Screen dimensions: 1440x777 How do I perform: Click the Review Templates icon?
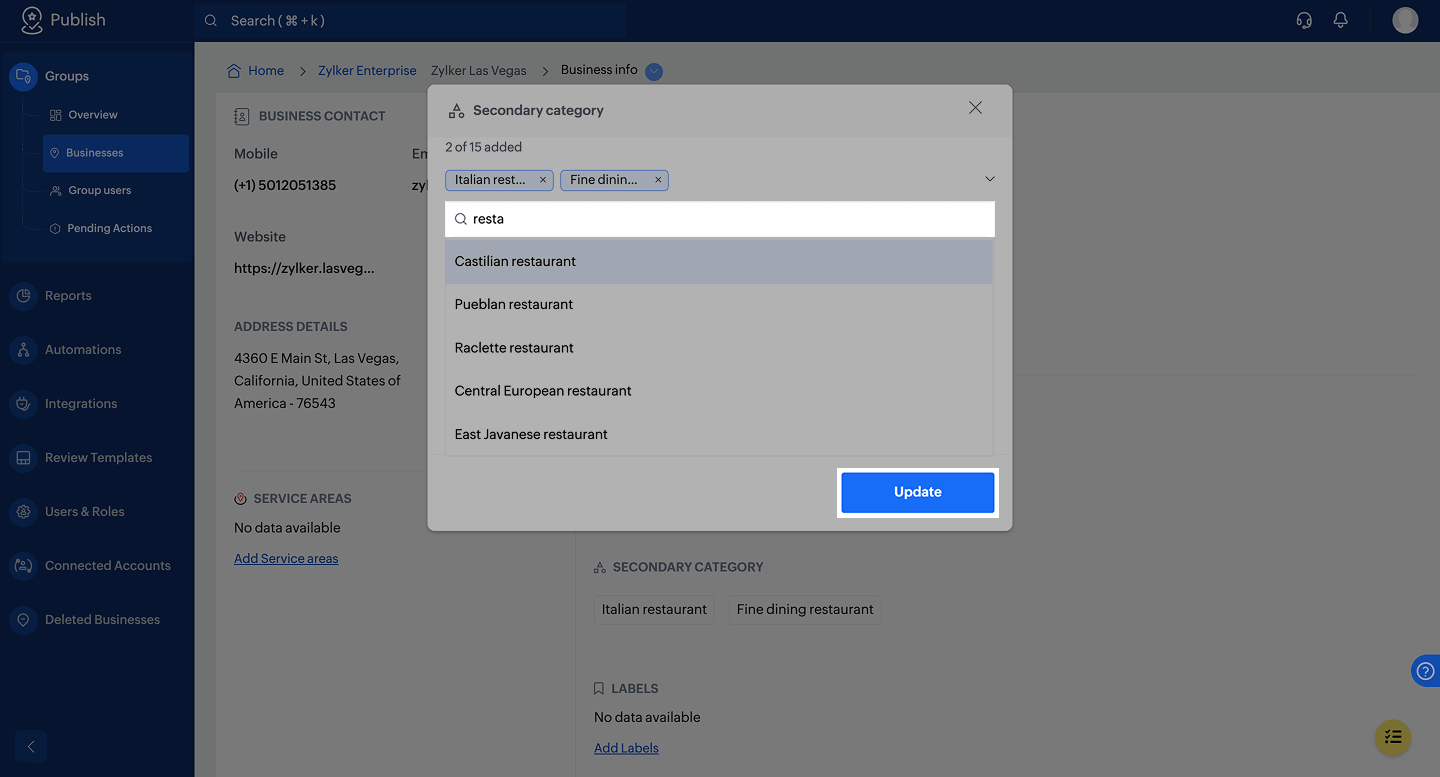(x=23, y=458)
